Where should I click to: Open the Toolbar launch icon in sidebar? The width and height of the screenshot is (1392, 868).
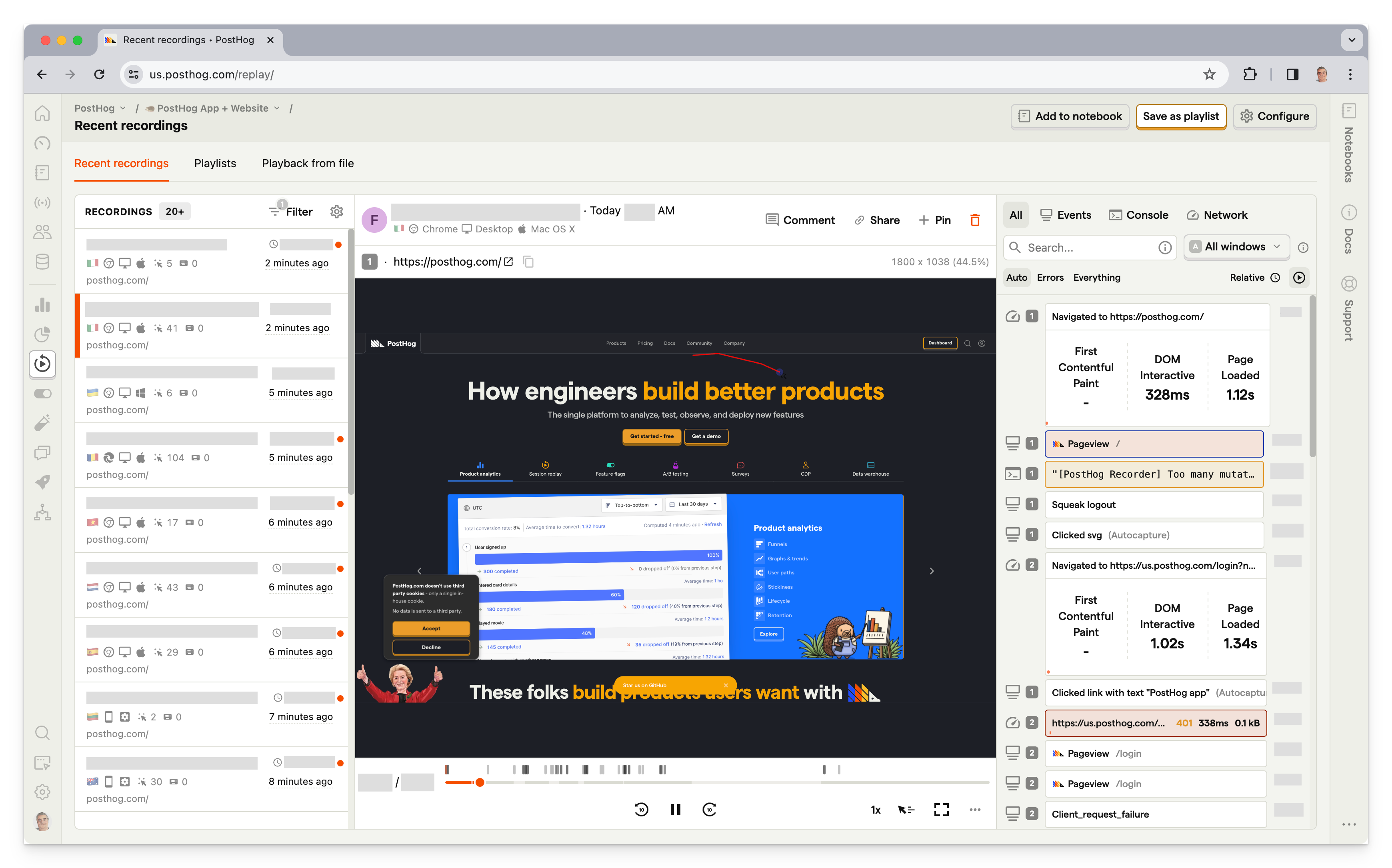pos(42,762)
